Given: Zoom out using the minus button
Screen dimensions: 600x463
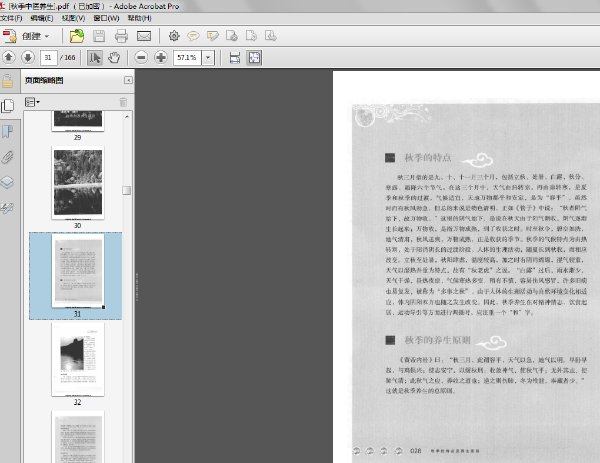Looking at the screenshot, I should 142,58.
